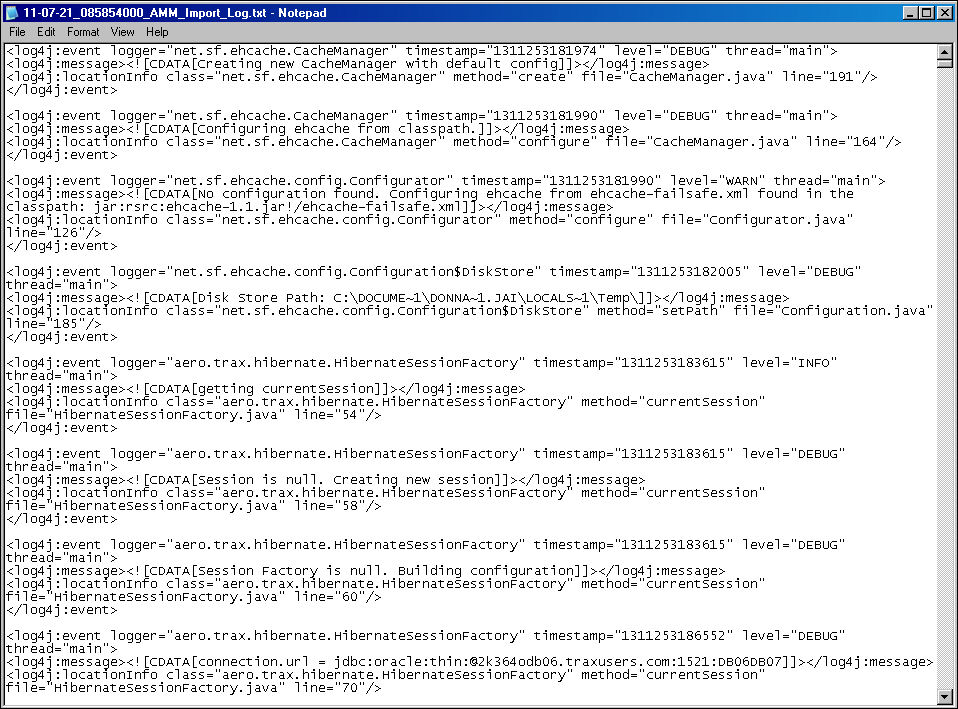
Task: Open the Edit menu
Action: tap(46, 32)
